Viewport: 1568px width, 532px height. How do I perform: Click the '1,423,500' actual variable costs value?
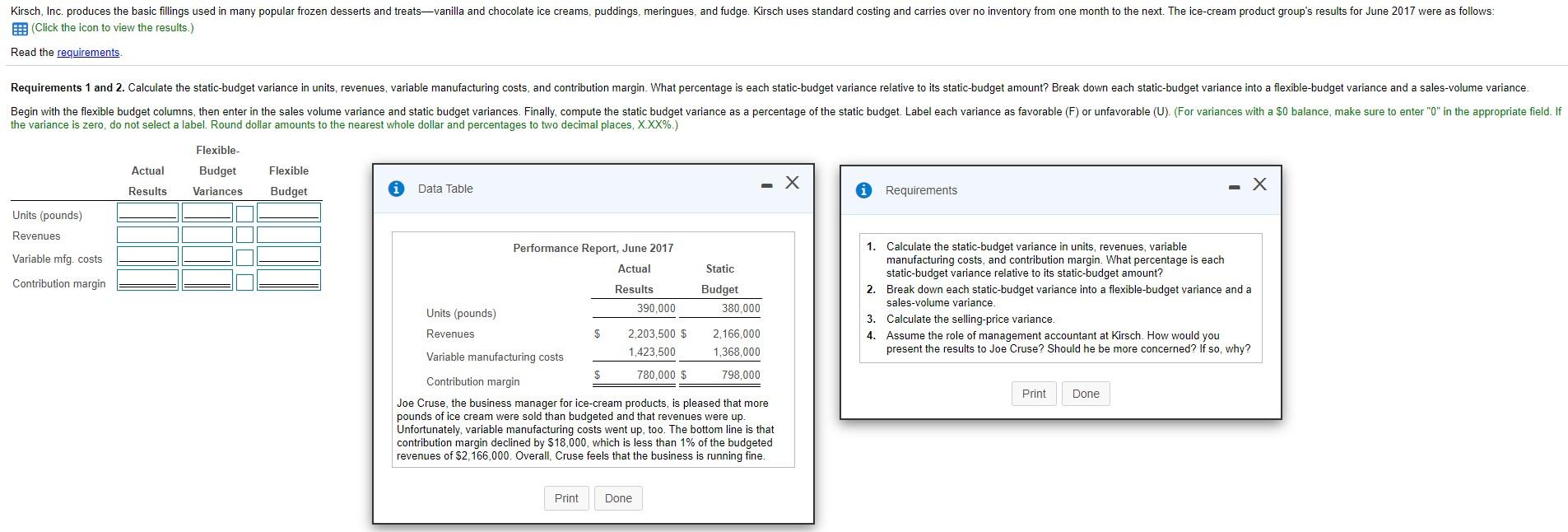click(x=651, y=352)
